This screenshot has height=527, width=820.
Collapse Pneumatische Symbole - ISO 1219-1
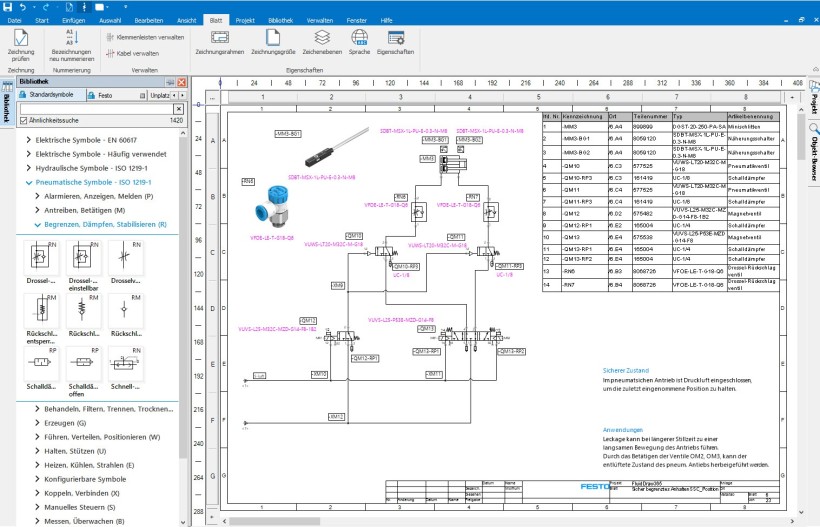29,182
